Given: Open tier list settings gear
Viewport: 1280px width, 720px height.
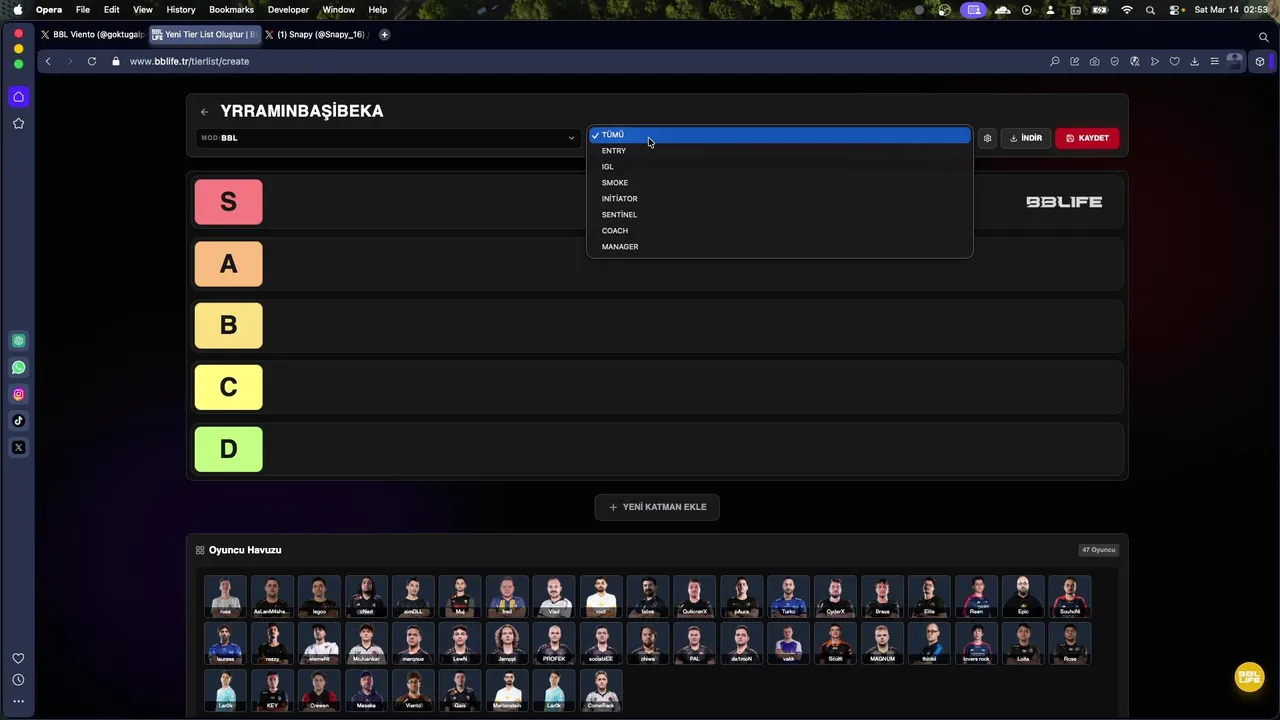Looking at the screenshot, I should (x=987, y=138).
